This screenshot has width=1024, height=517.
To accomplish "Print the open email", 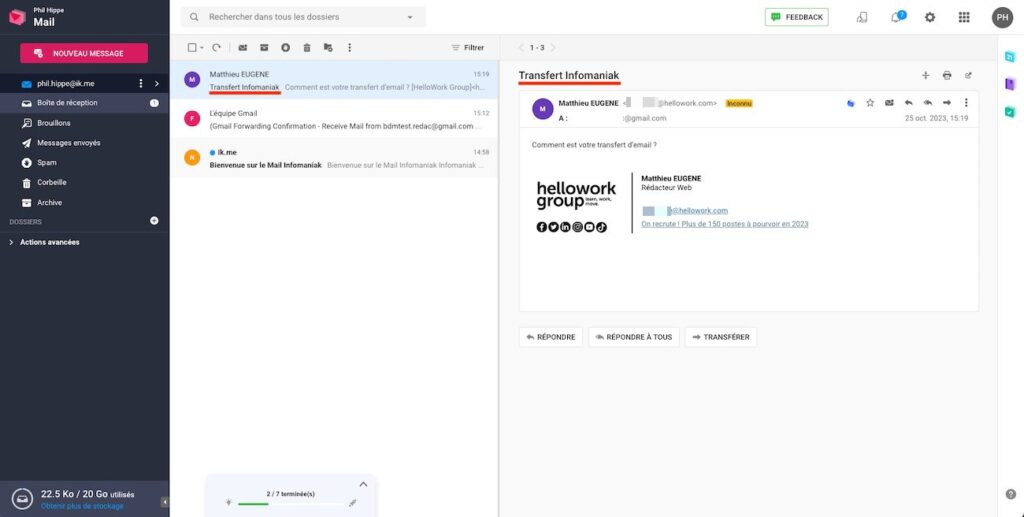I will pyautogui.click(x=947, y=76).
